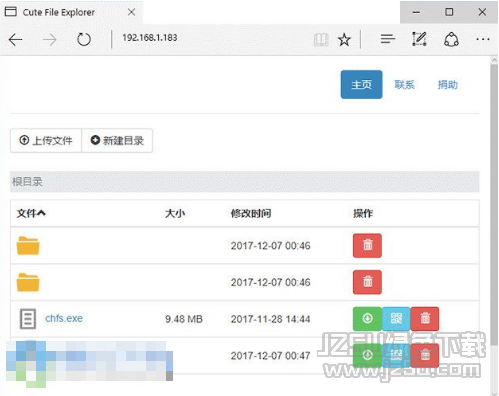Click the 2017-11-28 14:44 date cell

tap(270, 319)
